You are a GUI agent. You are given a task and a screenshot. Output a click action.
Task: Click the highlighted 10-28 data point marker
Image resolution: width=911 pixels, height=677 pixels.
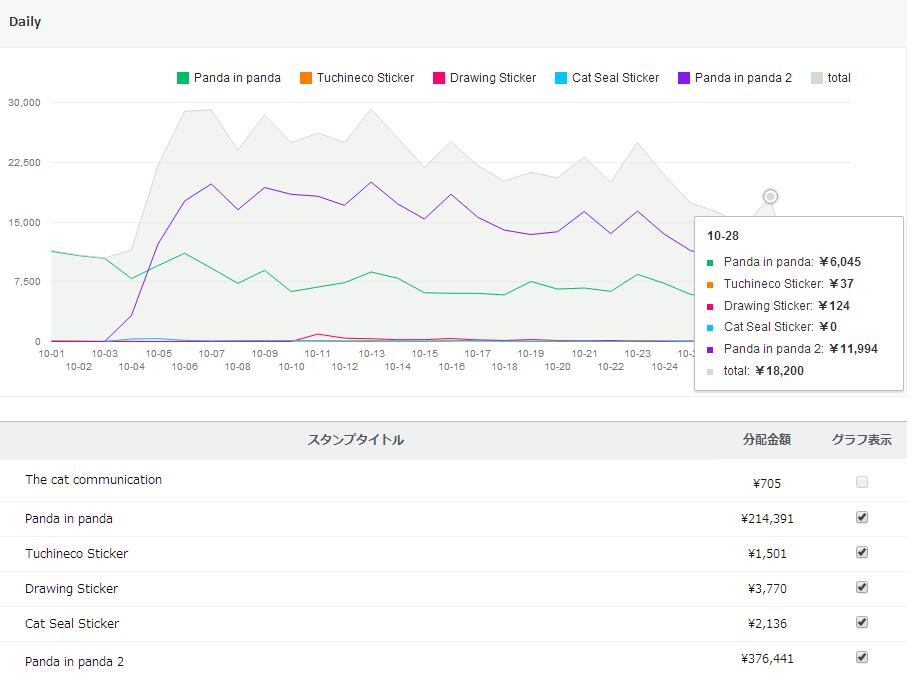(770, 196)
